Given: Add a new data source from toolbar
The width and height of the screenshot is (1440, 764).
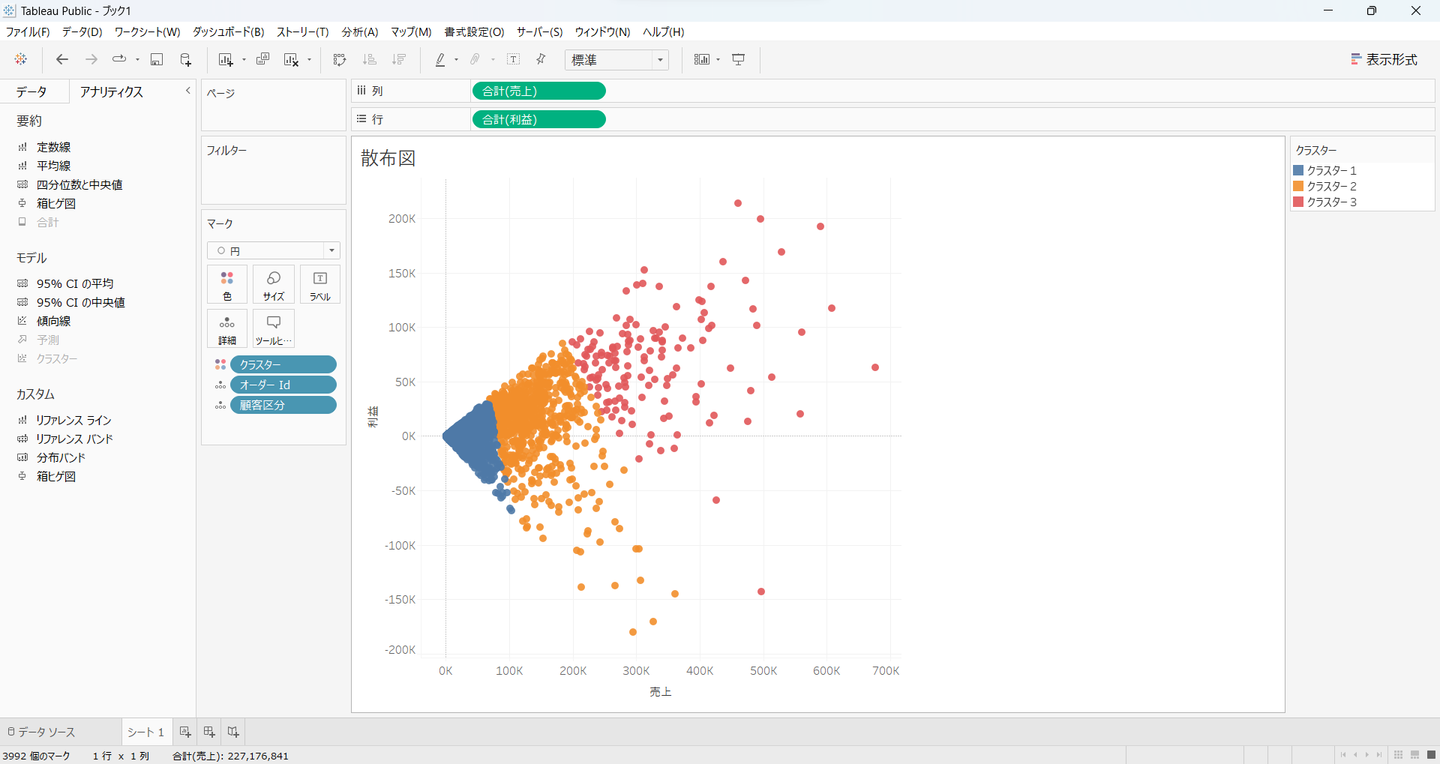Looking at the screenshot, I should 186,60.
